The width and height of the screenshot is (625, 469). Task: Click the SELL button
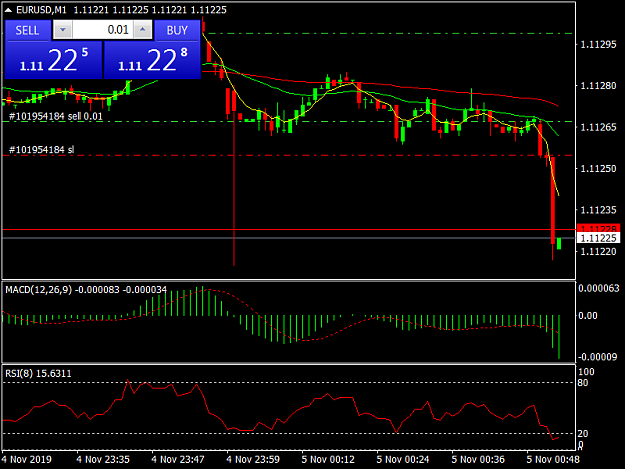click(28, 30)
